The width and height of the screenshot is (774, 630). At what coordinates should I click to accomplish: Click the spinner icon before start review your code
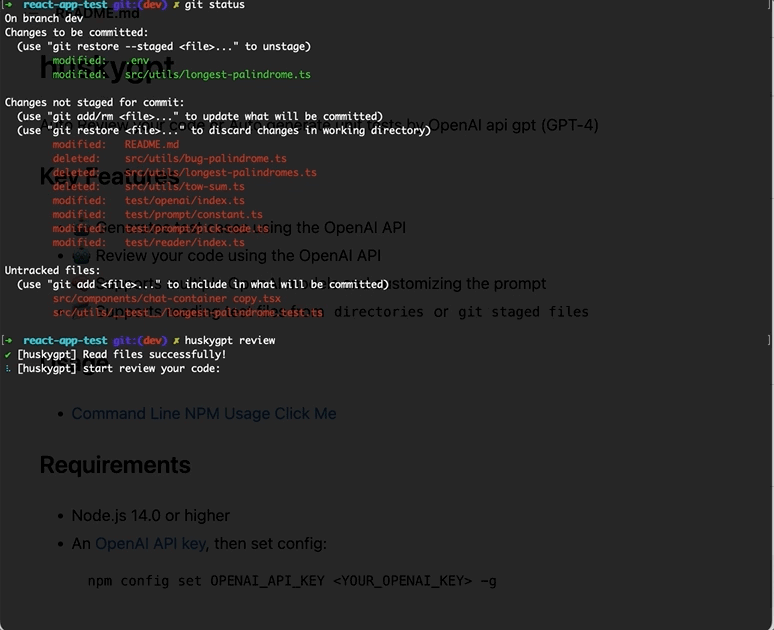(x=7, y=368)
